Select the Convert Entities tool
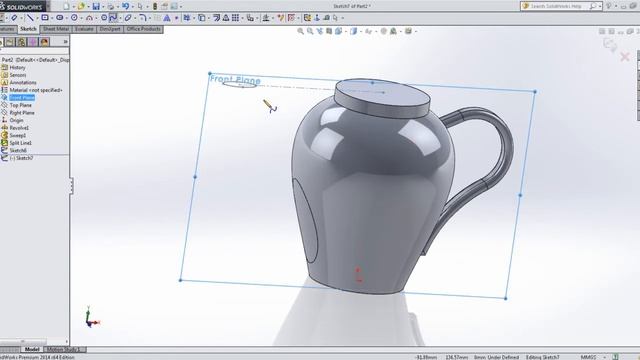640x360 pixels. tap(202, 18)
